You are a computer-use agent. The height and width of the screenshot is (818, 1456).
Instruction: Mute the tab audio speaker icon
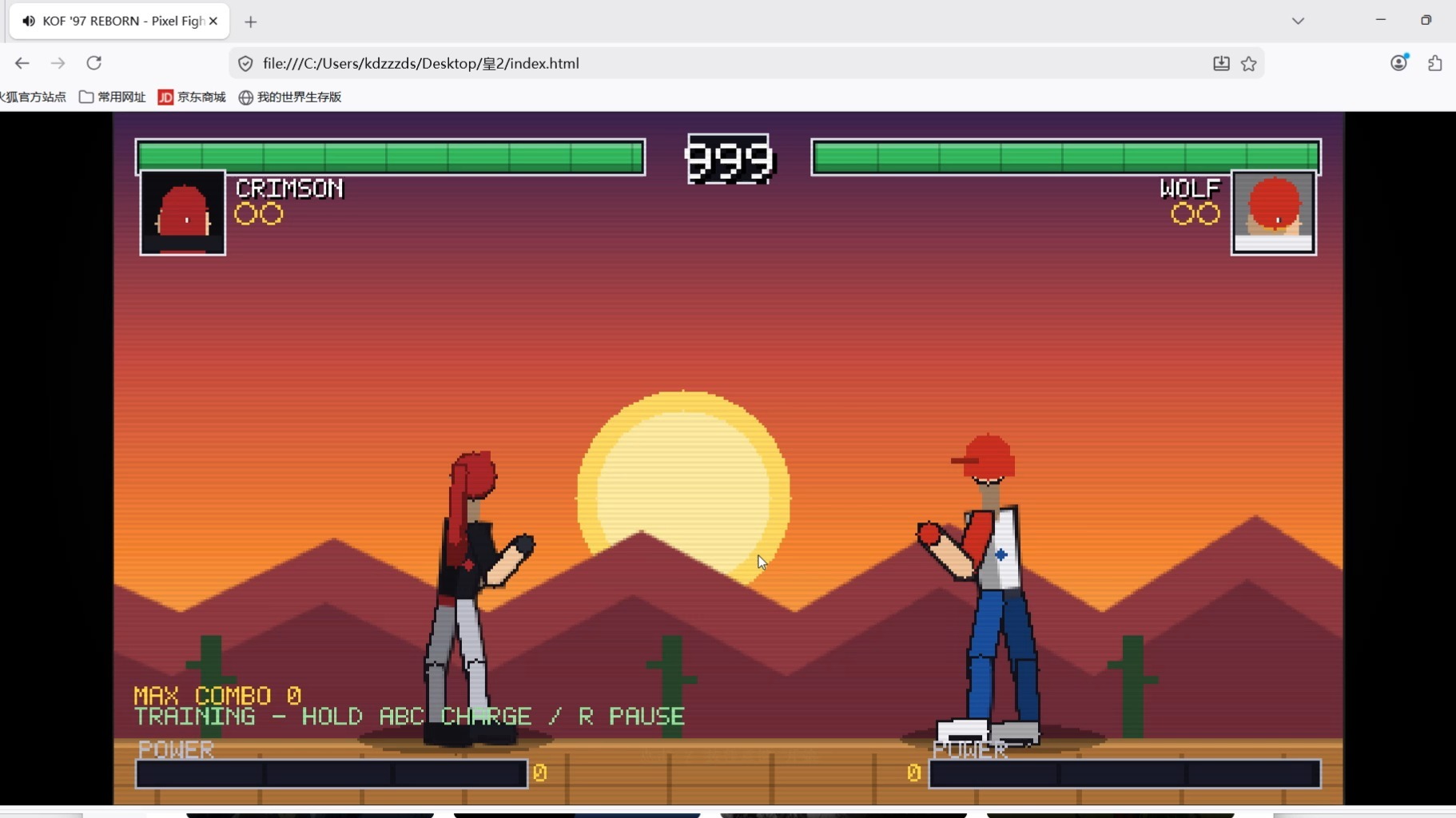[29, 21]
